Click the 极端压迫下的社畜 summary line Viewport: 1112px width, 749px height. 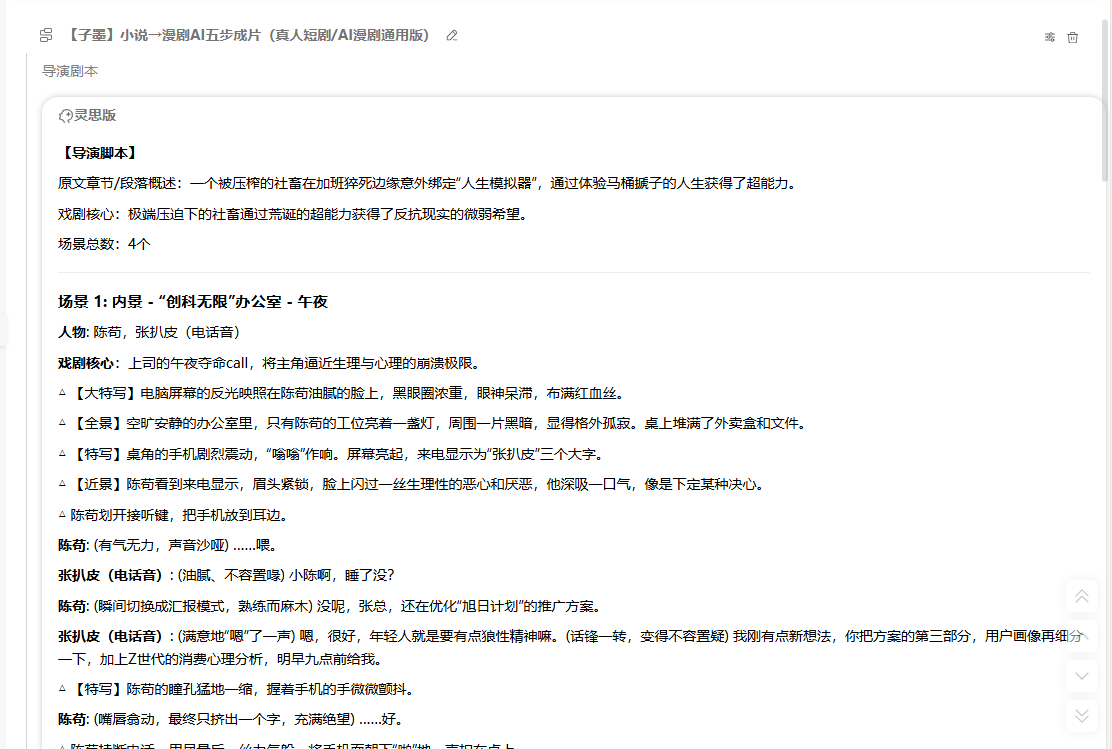coord(296,214)
